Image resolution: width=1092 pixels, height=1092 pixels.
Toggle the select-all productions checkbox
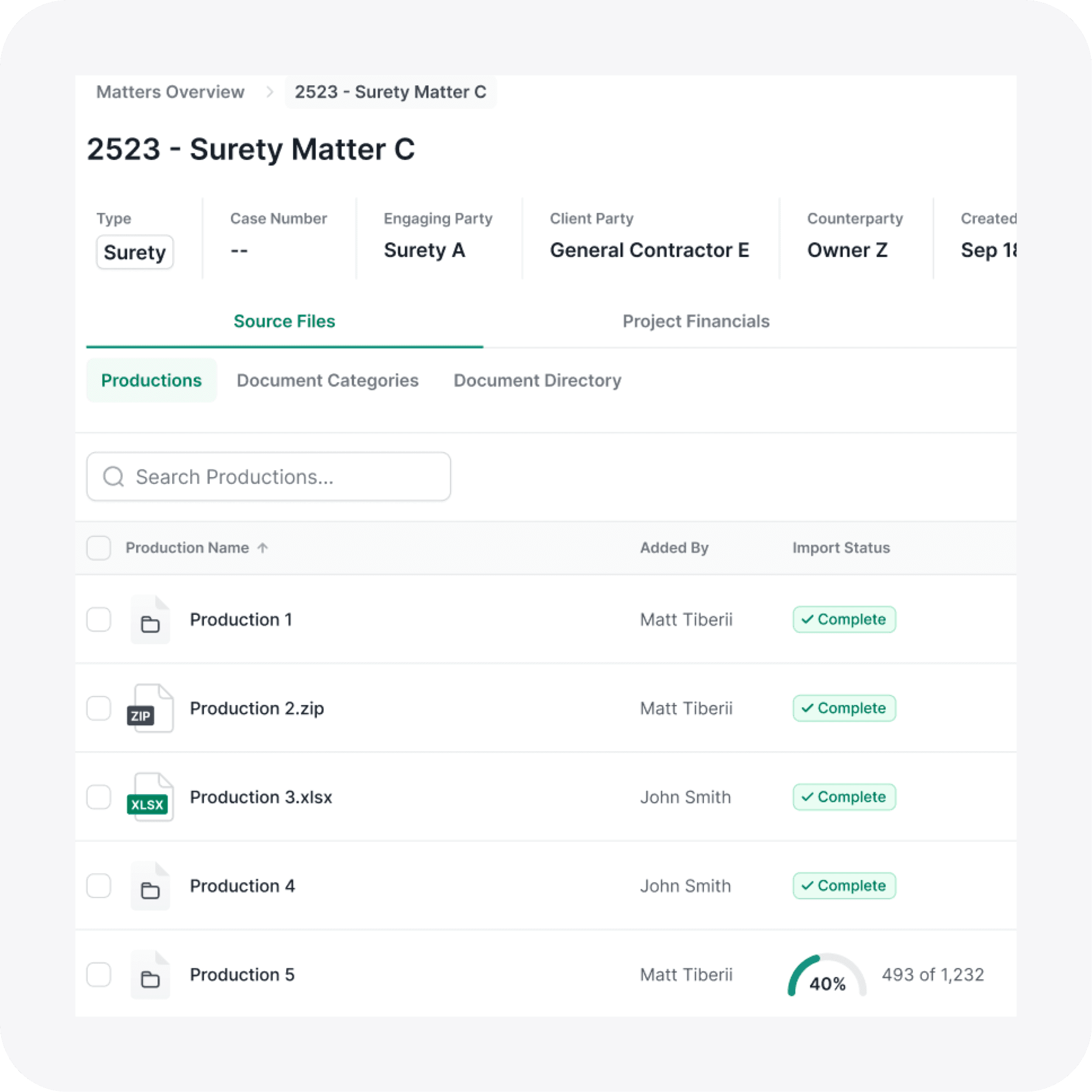click(98, 548)
